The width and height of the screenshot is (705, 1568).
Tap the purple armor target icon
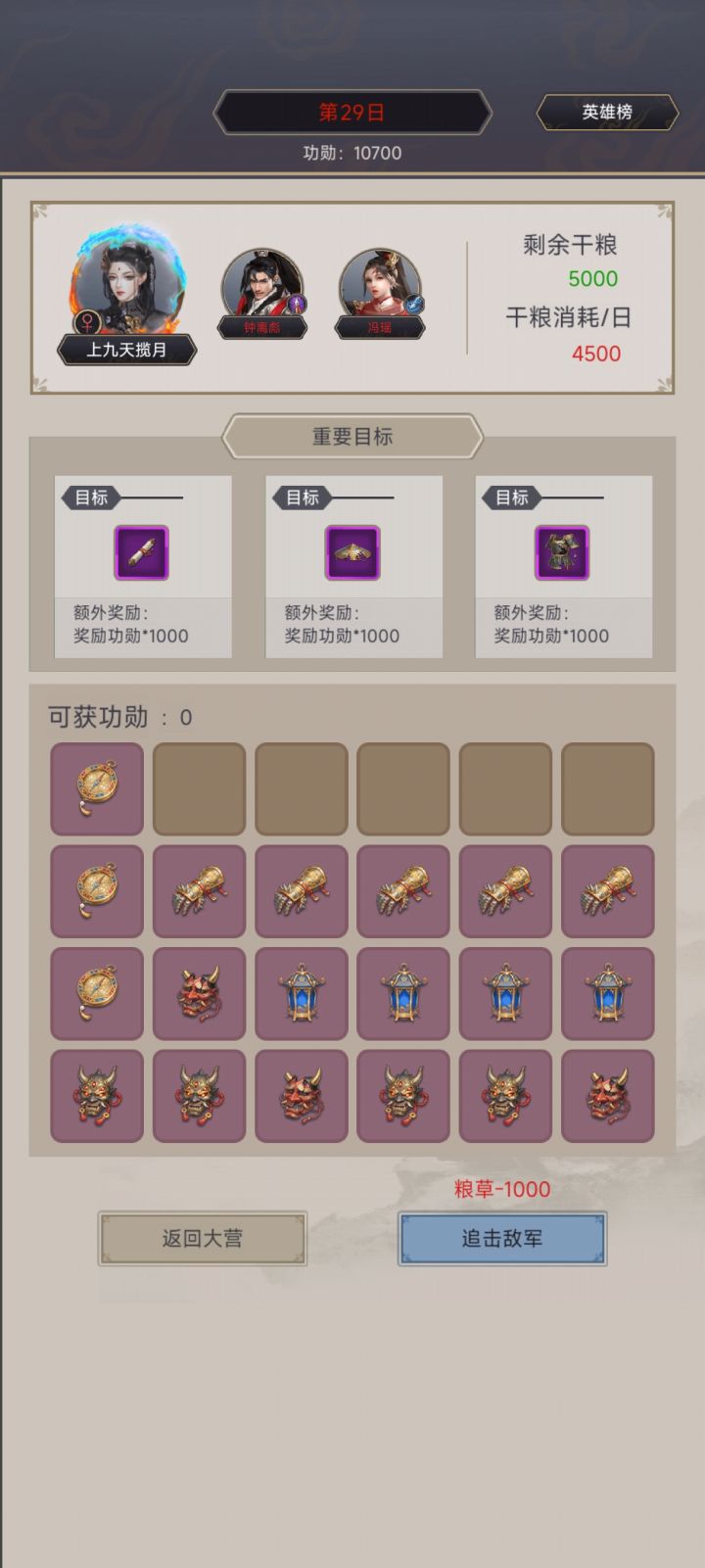click(562, 552)
